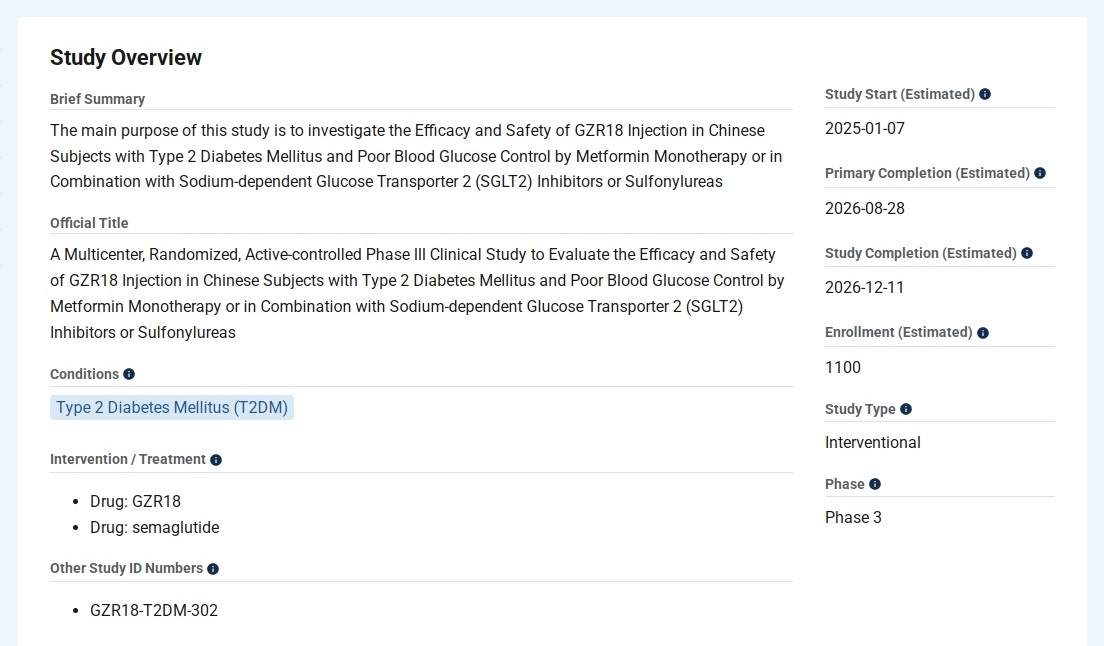Click the study completion date 2026-12-11

pyautogui.click(x=864, y=287)
